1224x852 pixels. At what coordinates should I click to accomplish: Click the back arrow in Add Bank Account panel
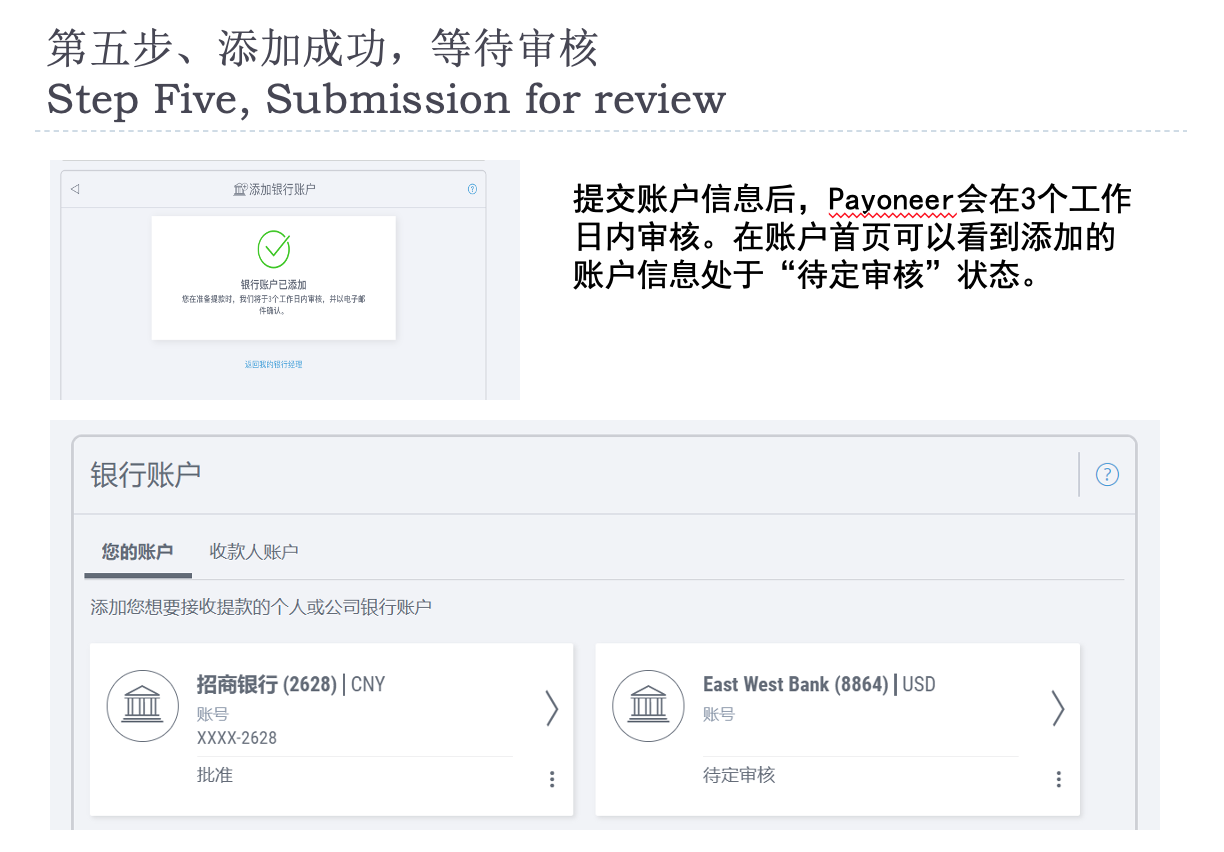75,189
